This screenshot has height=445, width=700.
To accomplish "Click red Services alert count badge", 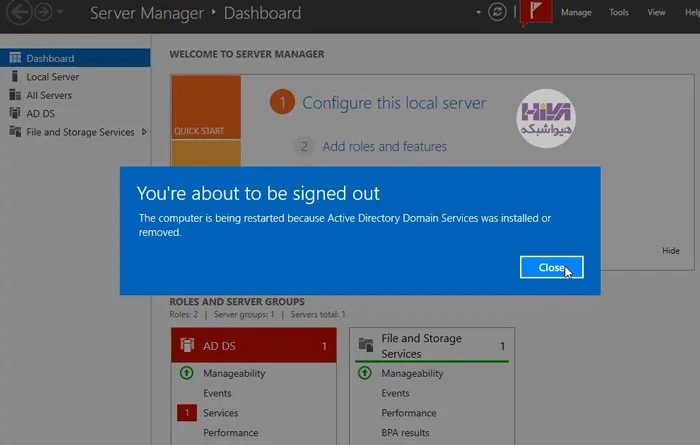I will click(187, 413).
